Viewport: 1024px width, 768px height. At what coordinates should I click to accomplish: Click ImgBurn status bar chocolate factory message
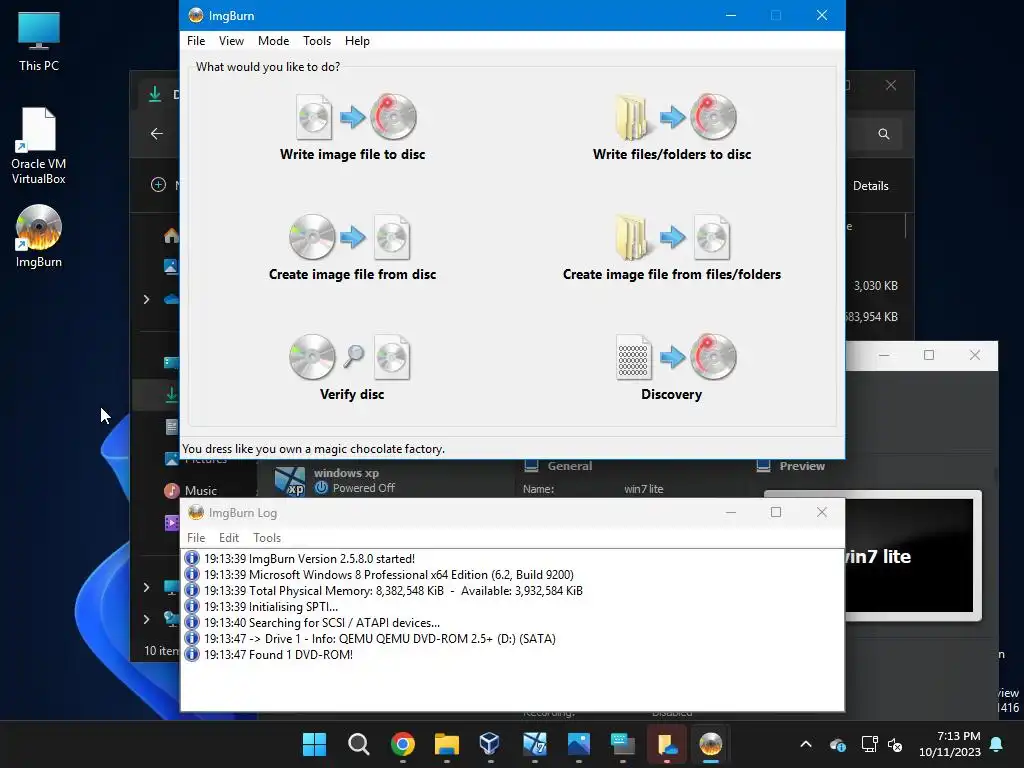[313, 449]
